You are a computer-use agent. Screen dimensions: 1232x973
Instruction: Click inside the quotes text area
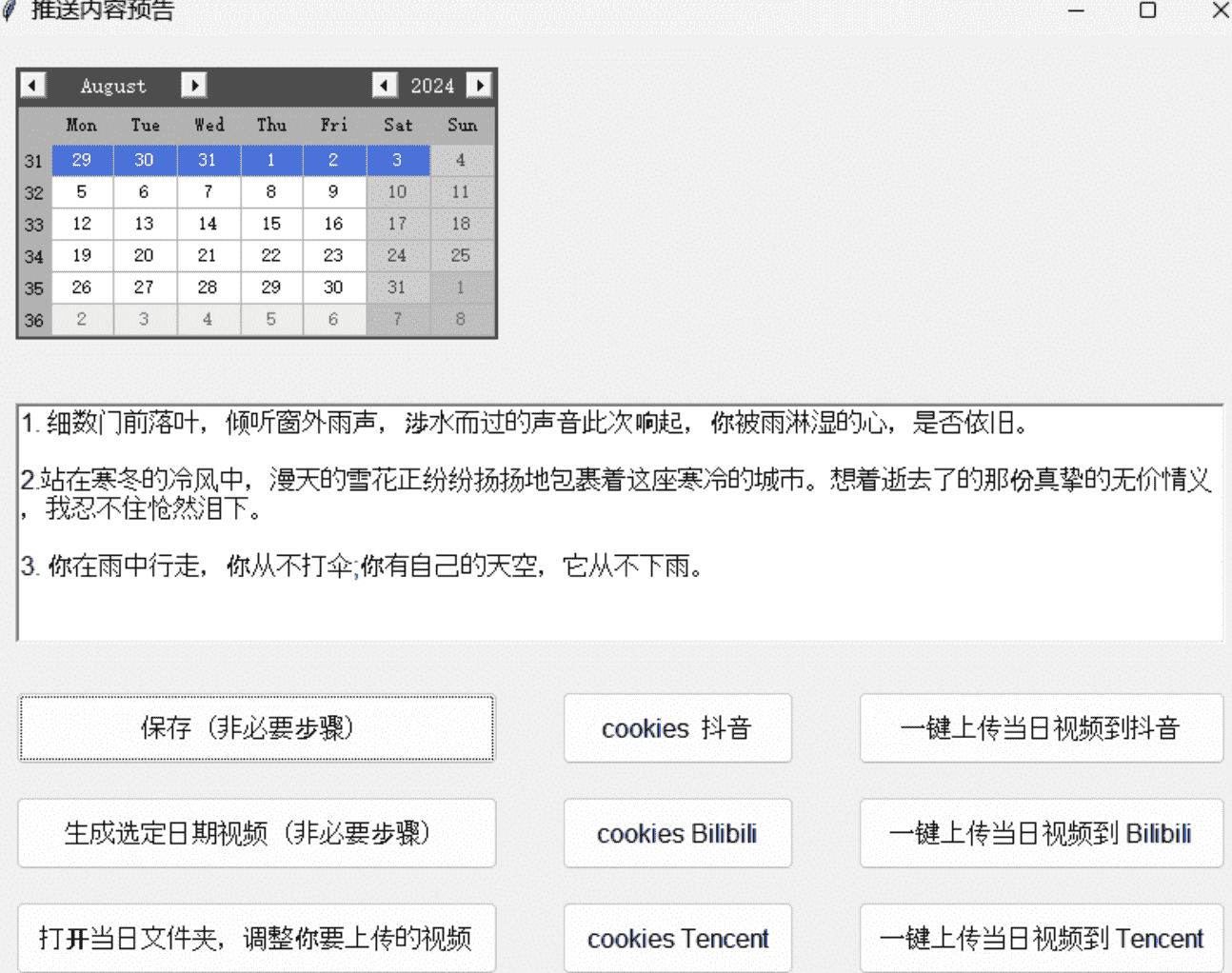(620, 523)
